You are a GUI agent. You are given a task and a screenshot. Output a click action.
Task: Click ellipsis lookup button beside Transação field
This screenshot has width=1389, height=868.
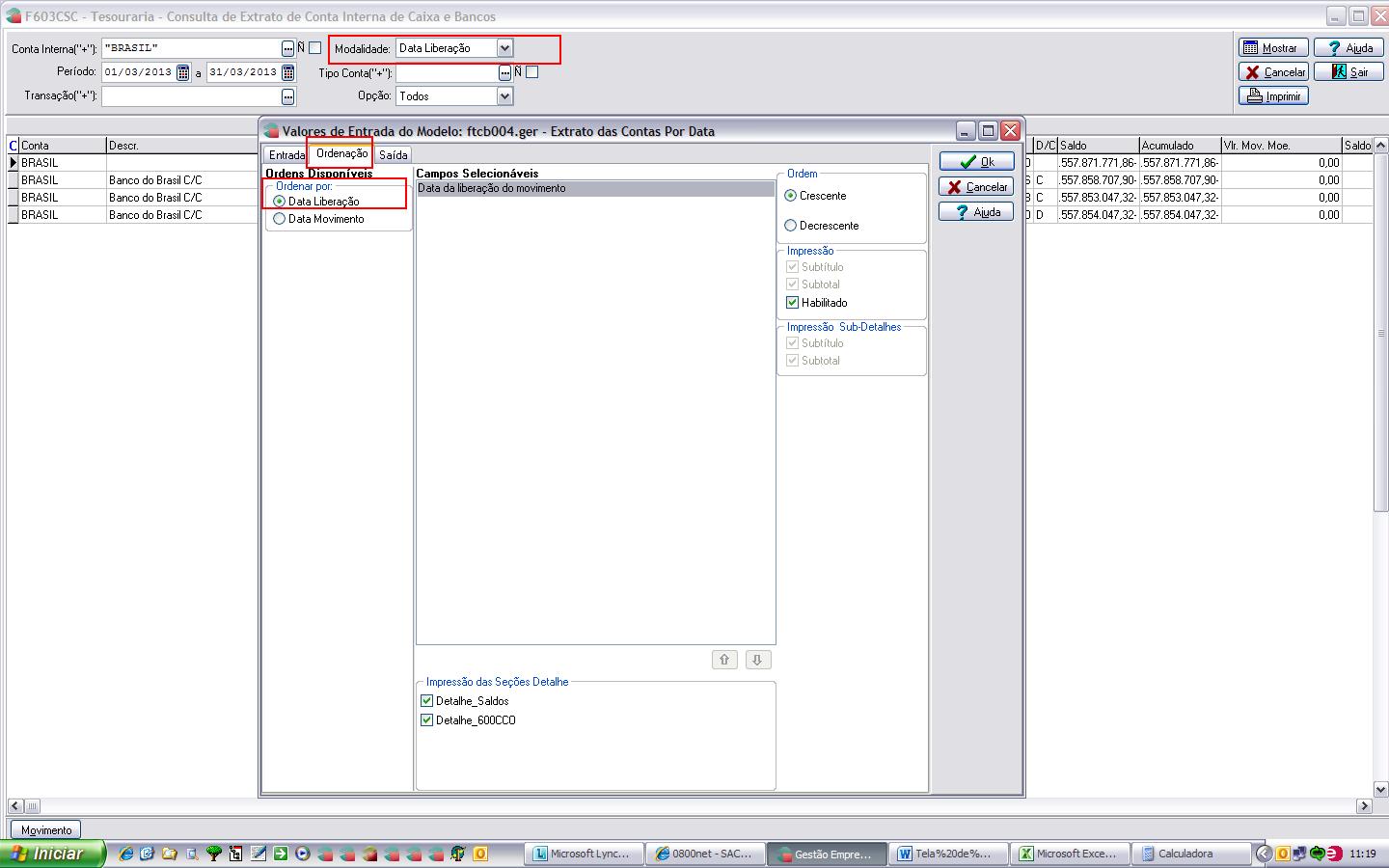(x=287, y=96)
